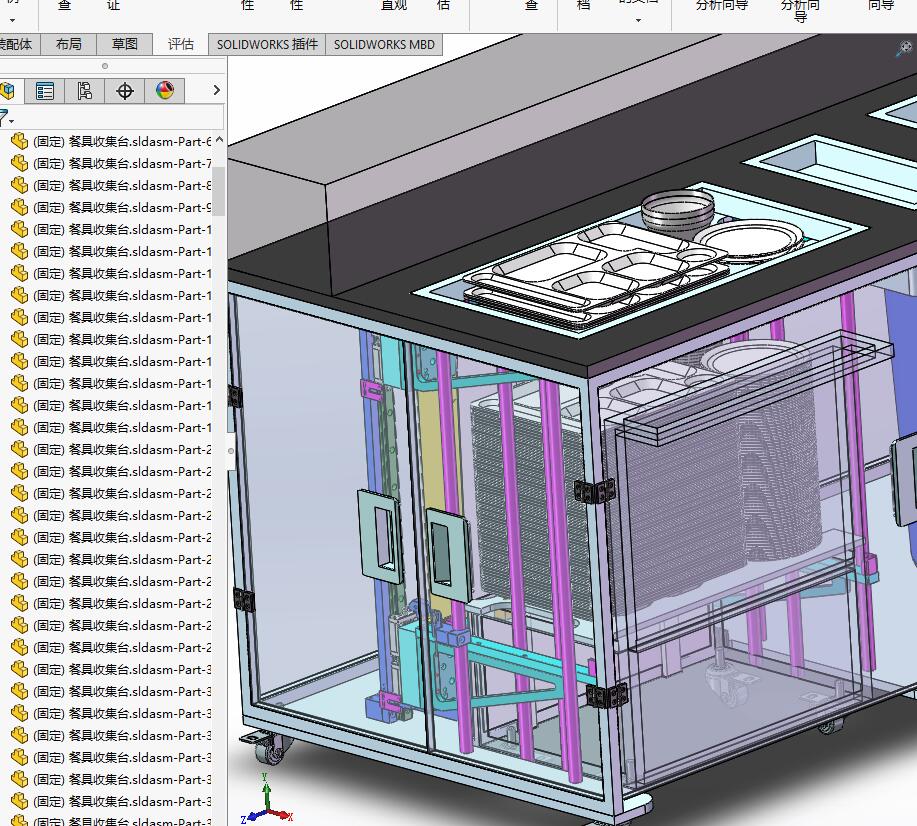Click the part icon of Part-6
This screenshot has height=826, width=917.
[19, 142]
